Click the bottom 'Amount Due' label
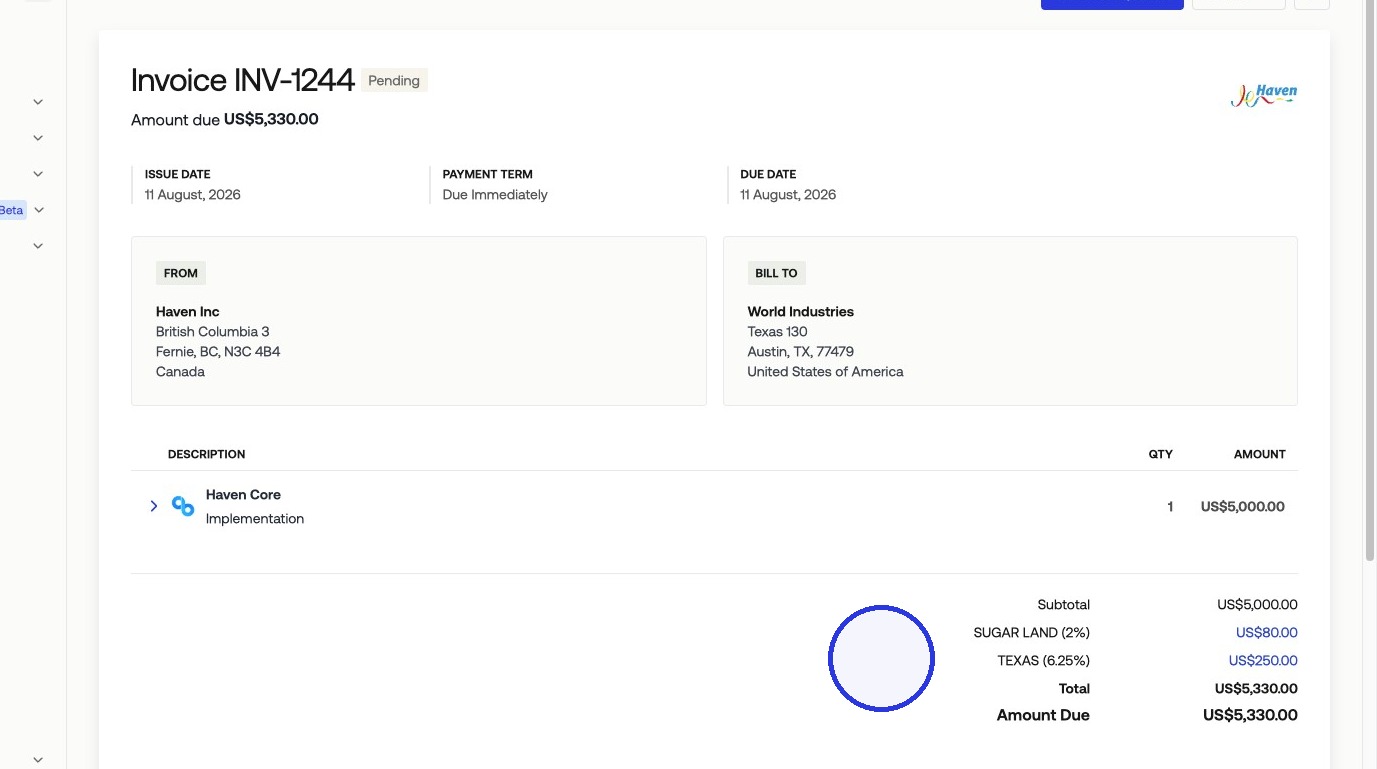The image size is (1377, 769). point(1043,715)
